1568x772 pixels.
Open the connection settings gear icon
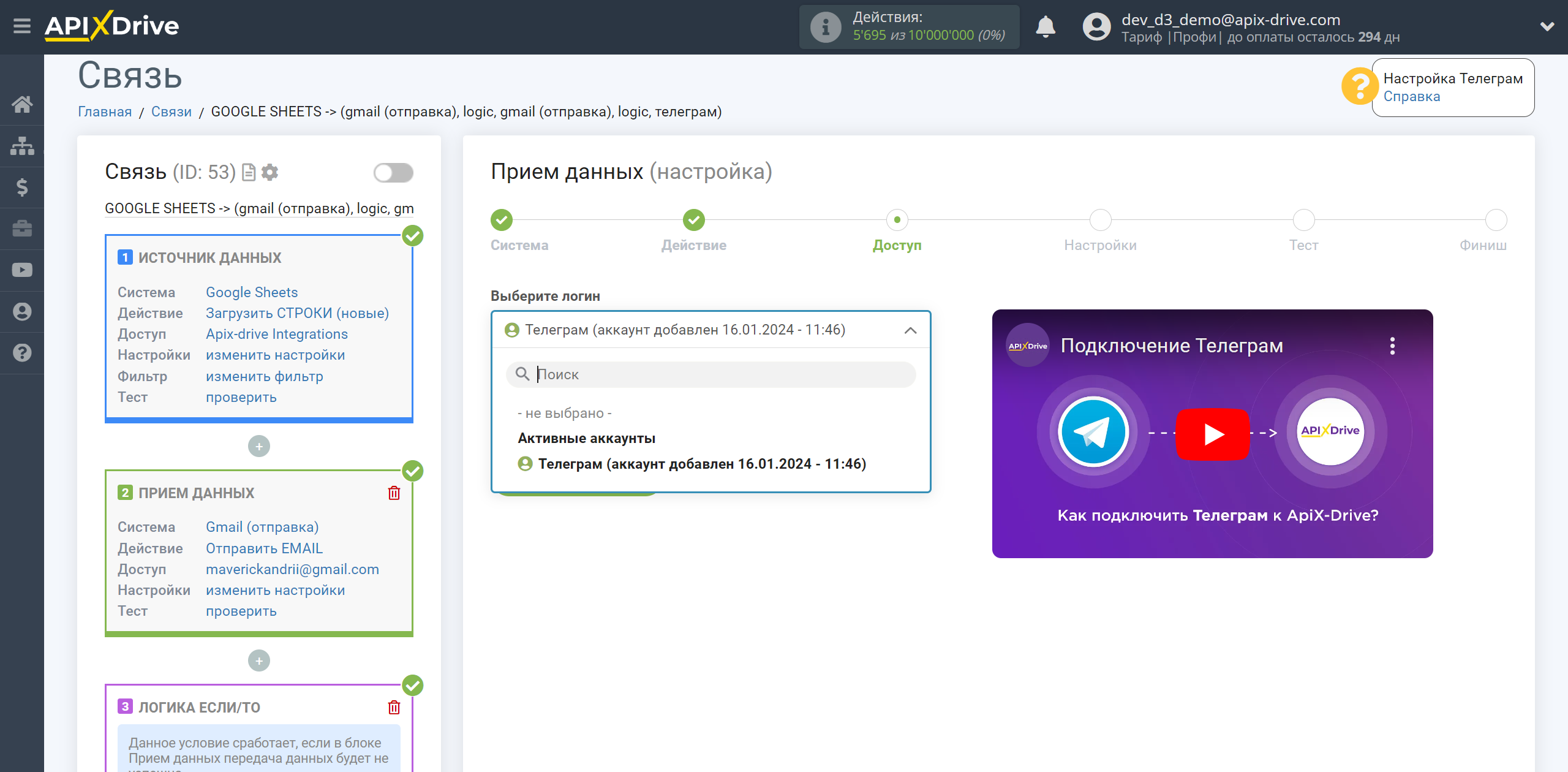[269, 172]
